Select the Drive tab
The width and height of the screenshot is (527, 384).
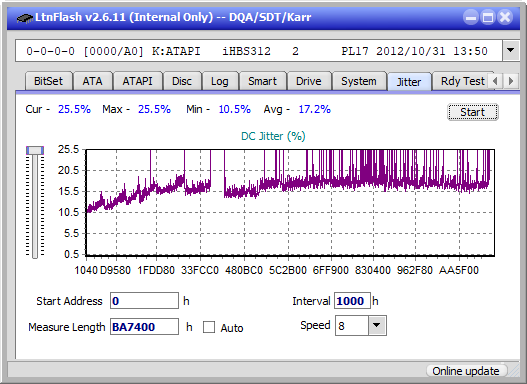(x=309, y=81)
